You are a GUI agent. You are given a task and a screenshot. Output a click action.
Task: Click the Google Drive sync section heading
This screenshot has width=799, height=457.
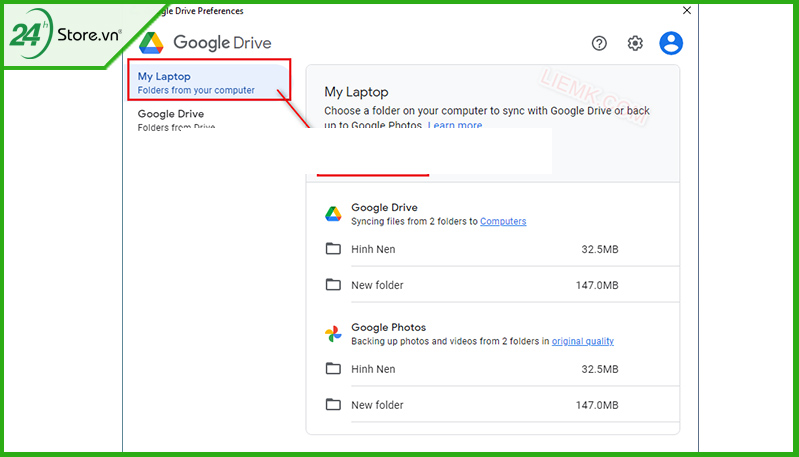[x=384, y=207]
